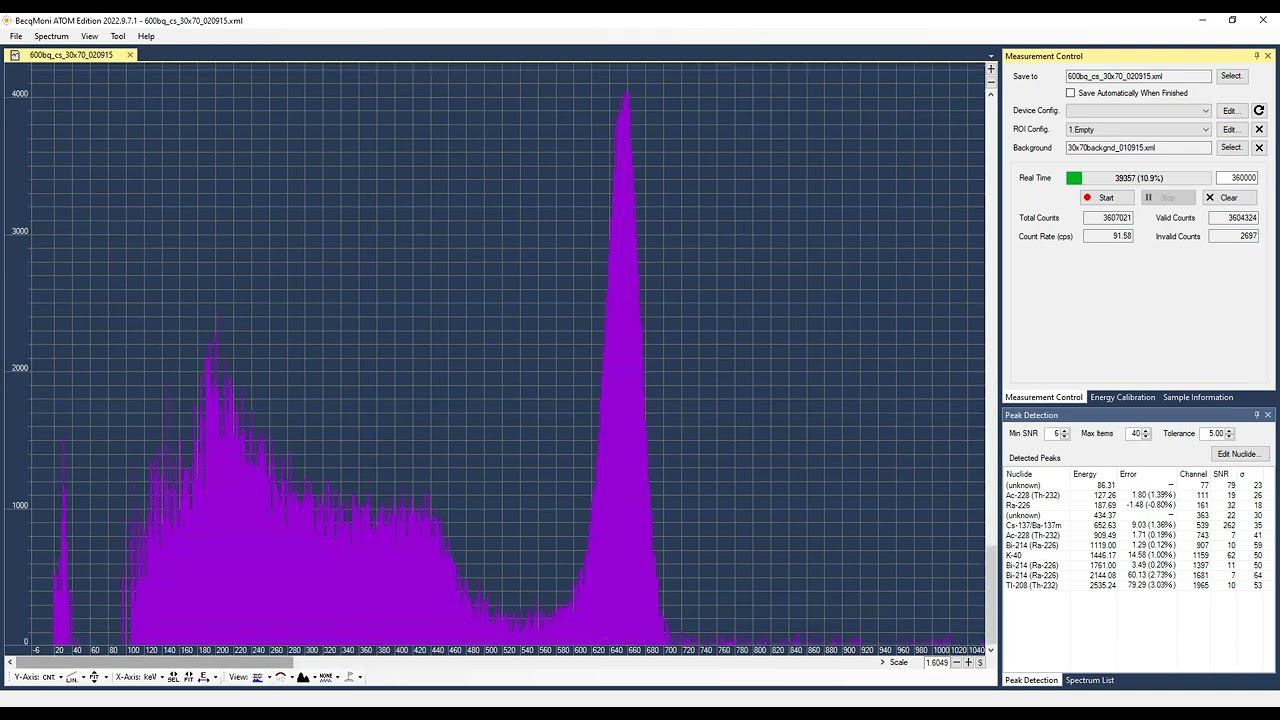Close the 600bq_cs_30x70_020915 document tab

[130, 55]
